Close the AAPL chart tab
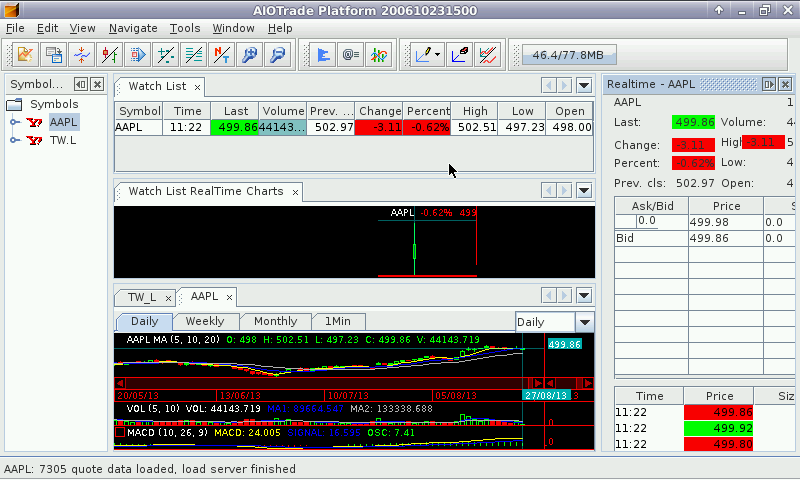The height and width of the screenshot is (480, 800). click(x=230, y=297)
